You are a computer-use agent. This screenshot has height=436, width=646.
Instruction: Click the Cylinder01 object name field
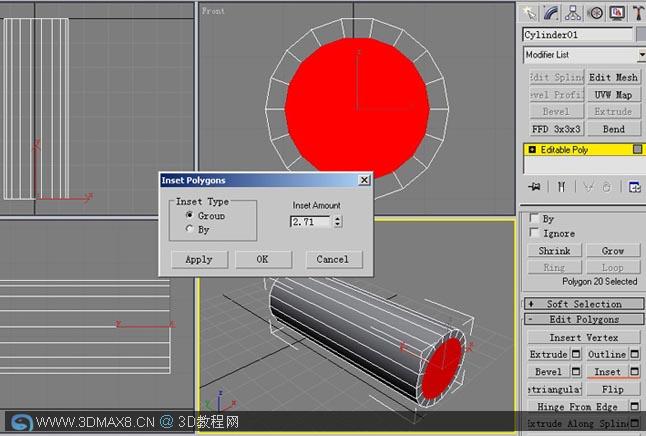577,35
